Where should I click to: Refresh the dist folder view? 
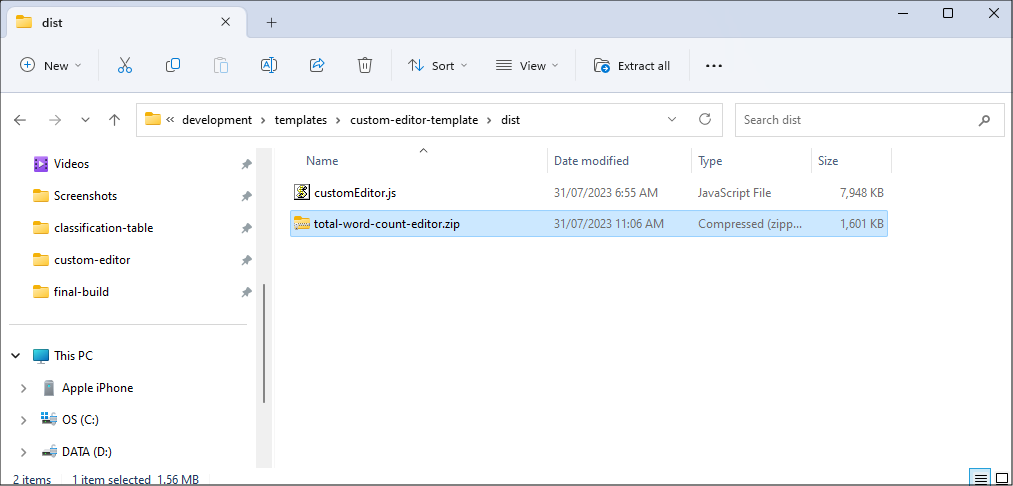coord(705,119)
